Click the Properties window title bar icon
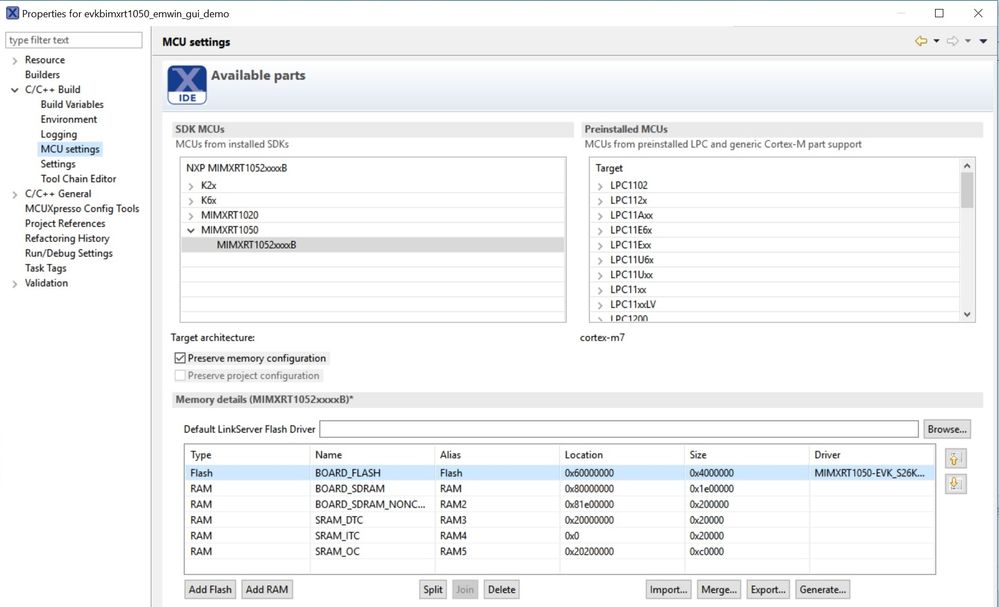Screen dimensions: 999x607 [12, 13]
